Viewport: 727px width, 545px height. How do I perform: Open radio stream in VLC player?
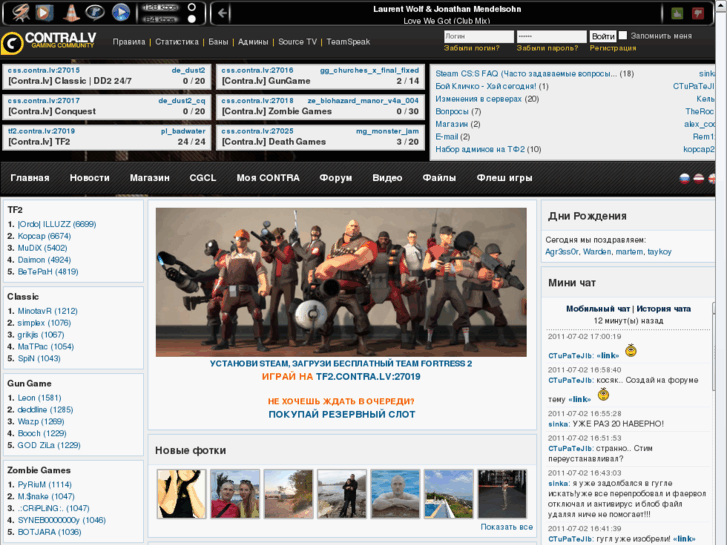click(x=71, y=13)
